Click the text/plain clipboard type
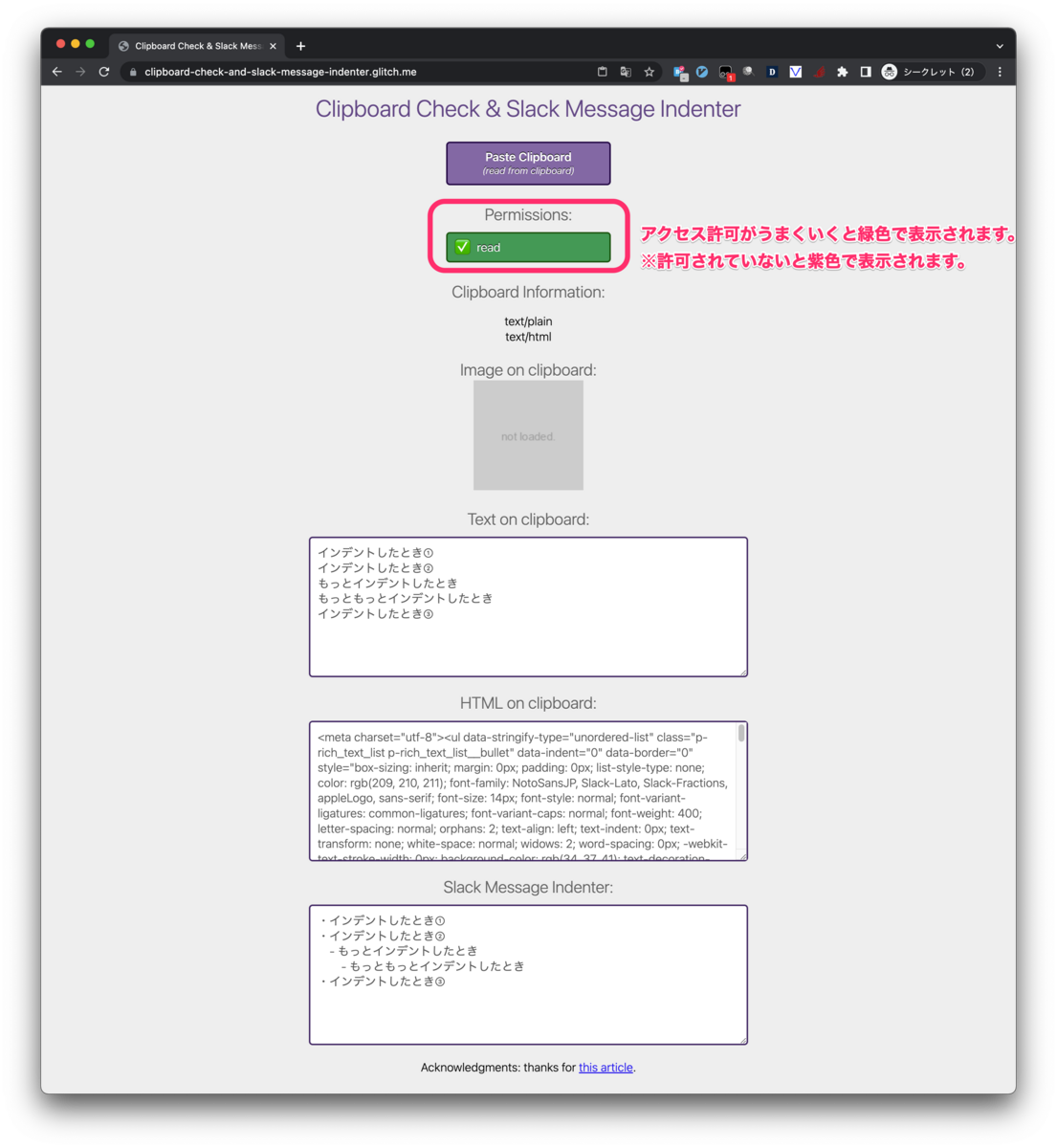 pos(528,321)
